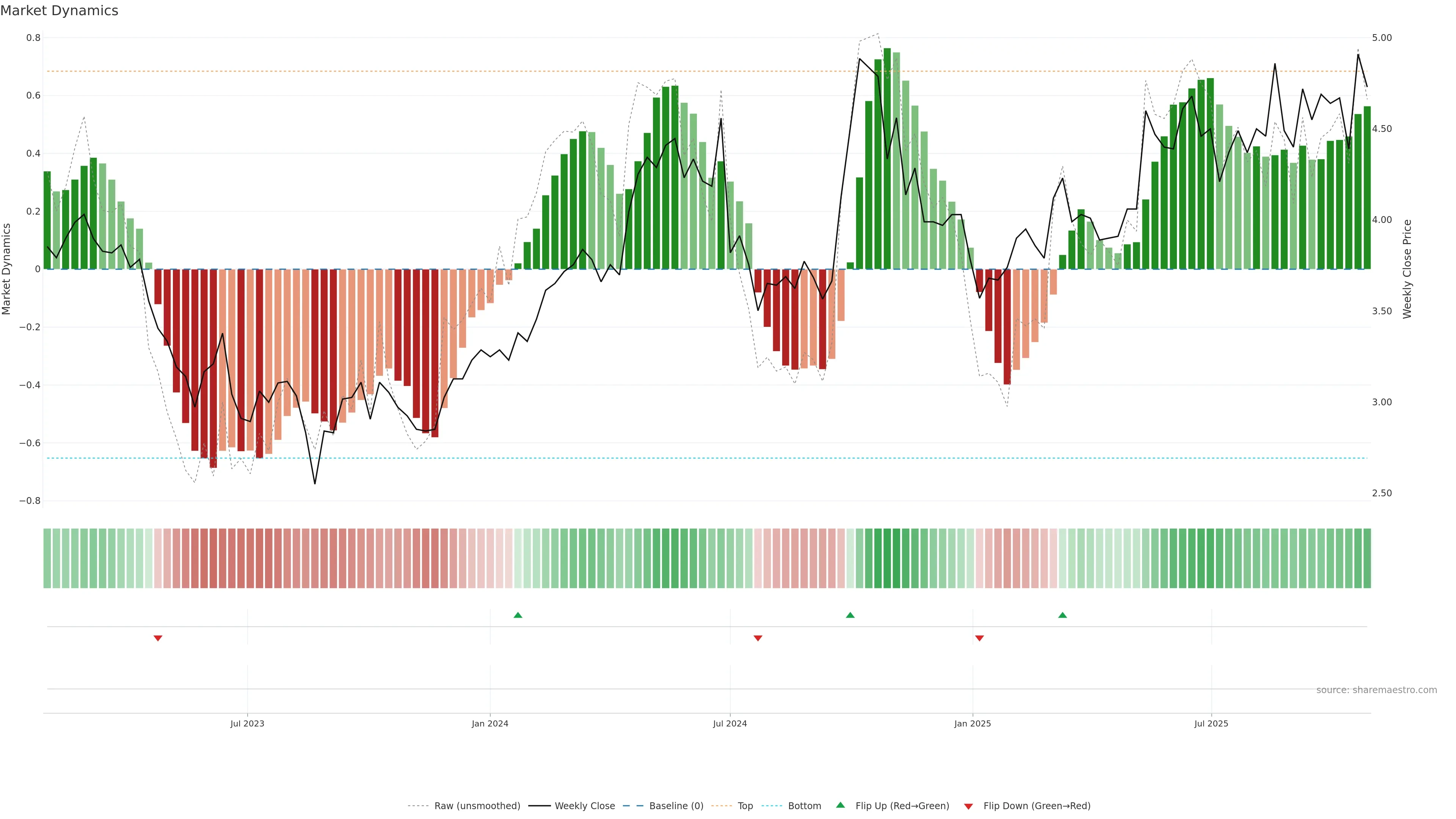The height and width of the screenshot is (819, 1456).
Task: Click the Flip Down legend triangle icon
Action: [x=968, y=806]
